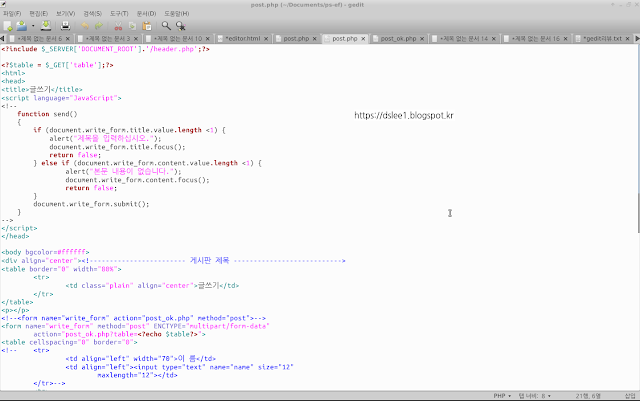Viewport: 640px width, 401px height.
Task: Select inactive post.php tab beside editor.html
Action: [x=296, y=38]
